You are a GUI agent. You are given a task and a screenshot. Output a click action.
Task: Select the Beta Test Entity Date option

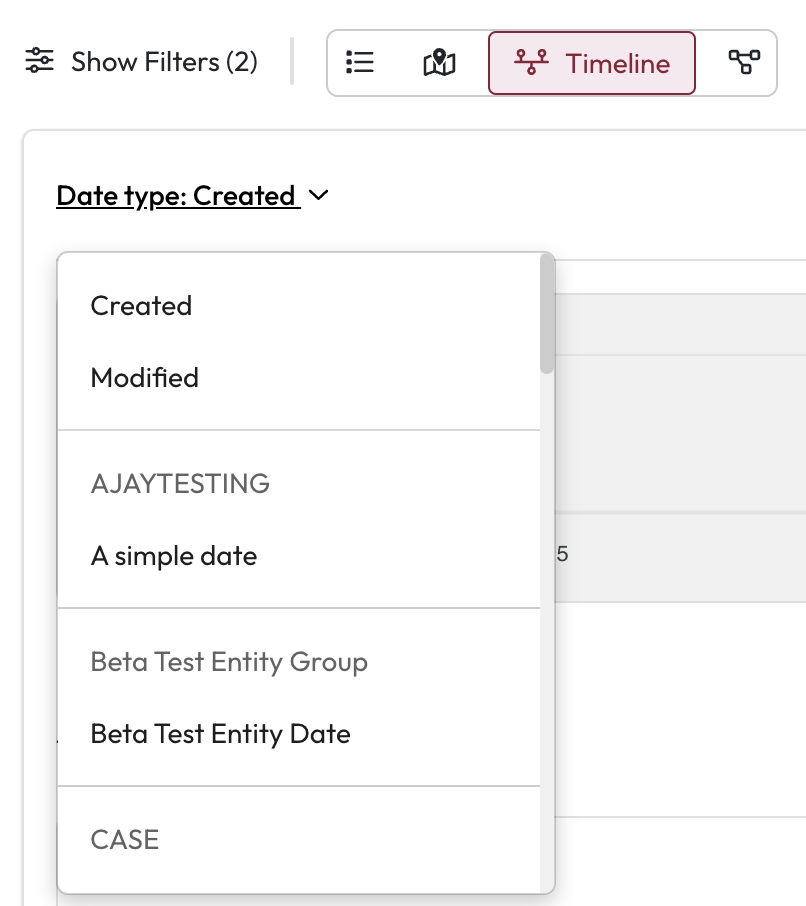pyautogui.click(x=220, y=734)
